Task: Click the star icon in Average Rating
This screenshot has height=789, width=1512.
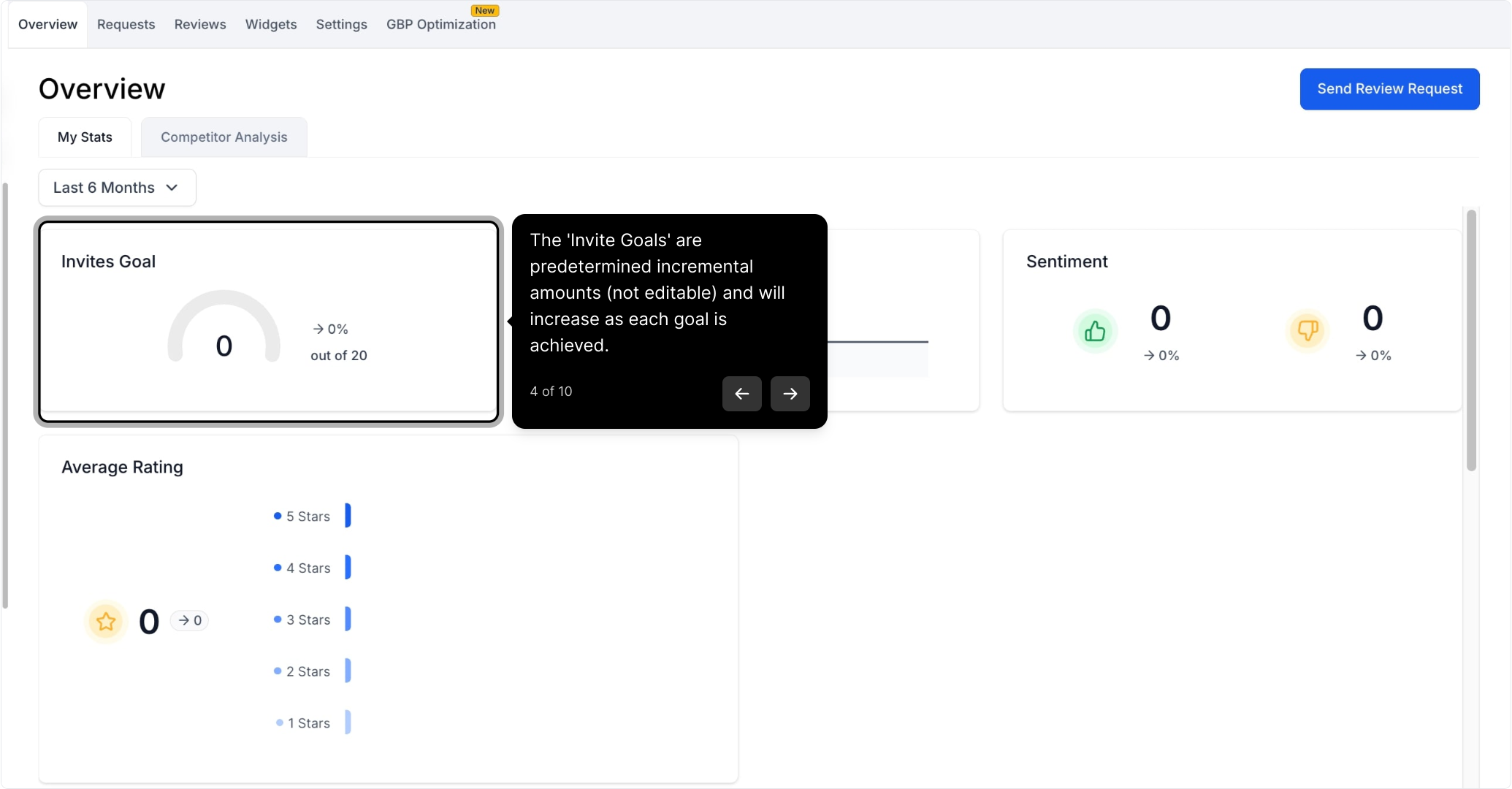Action: (106, 622)
